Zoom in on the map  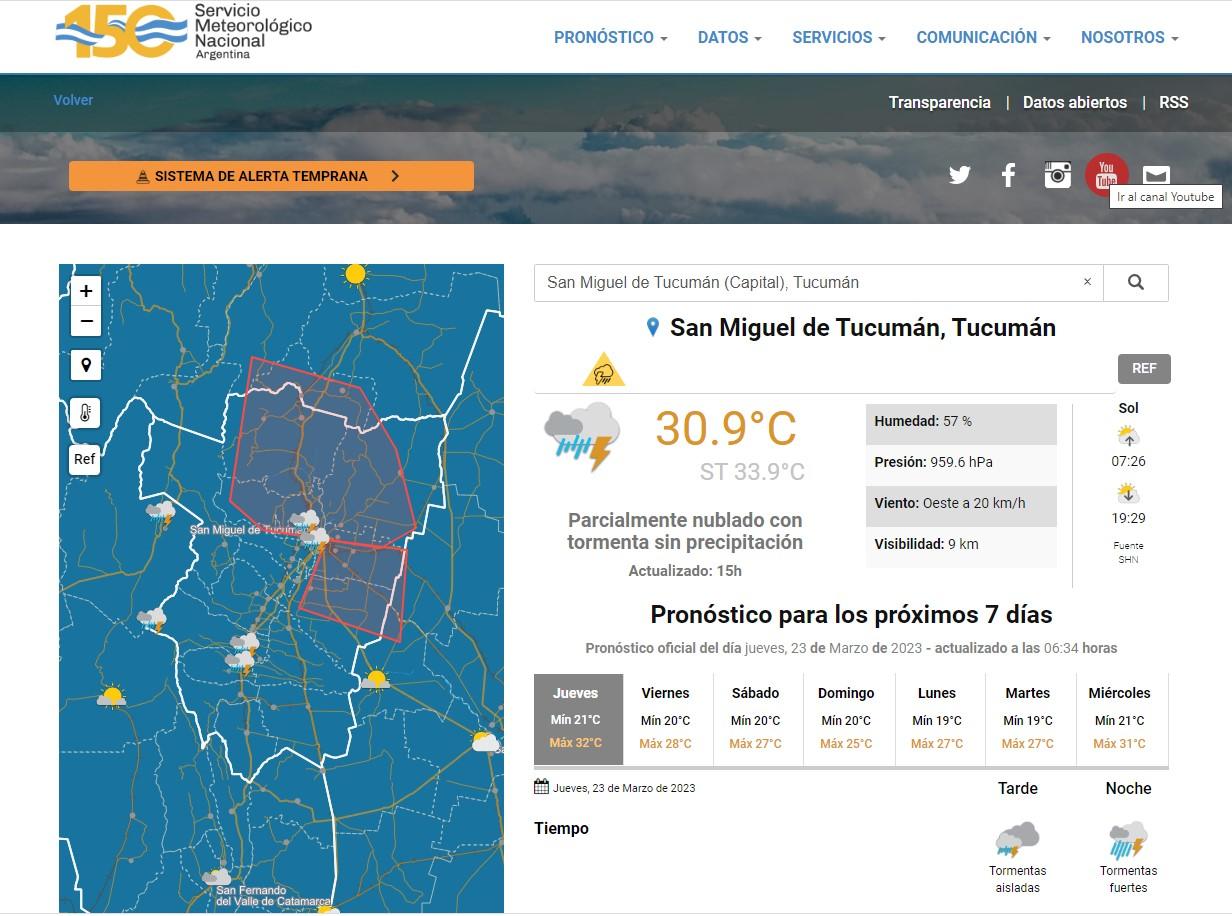point(86,291)
